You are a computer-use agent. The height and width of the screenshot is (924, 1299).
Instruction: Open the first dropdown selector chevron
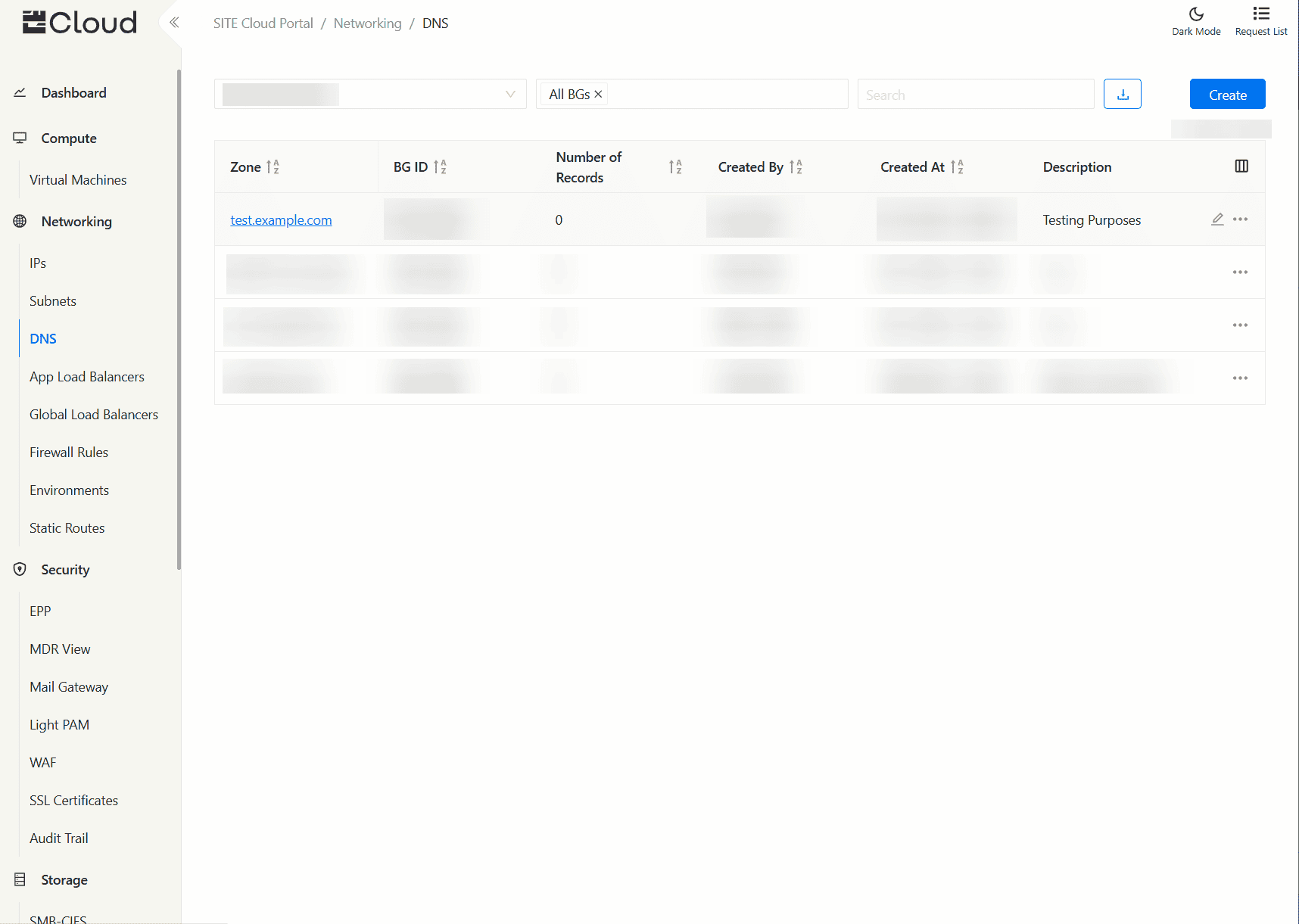[510, 95]
